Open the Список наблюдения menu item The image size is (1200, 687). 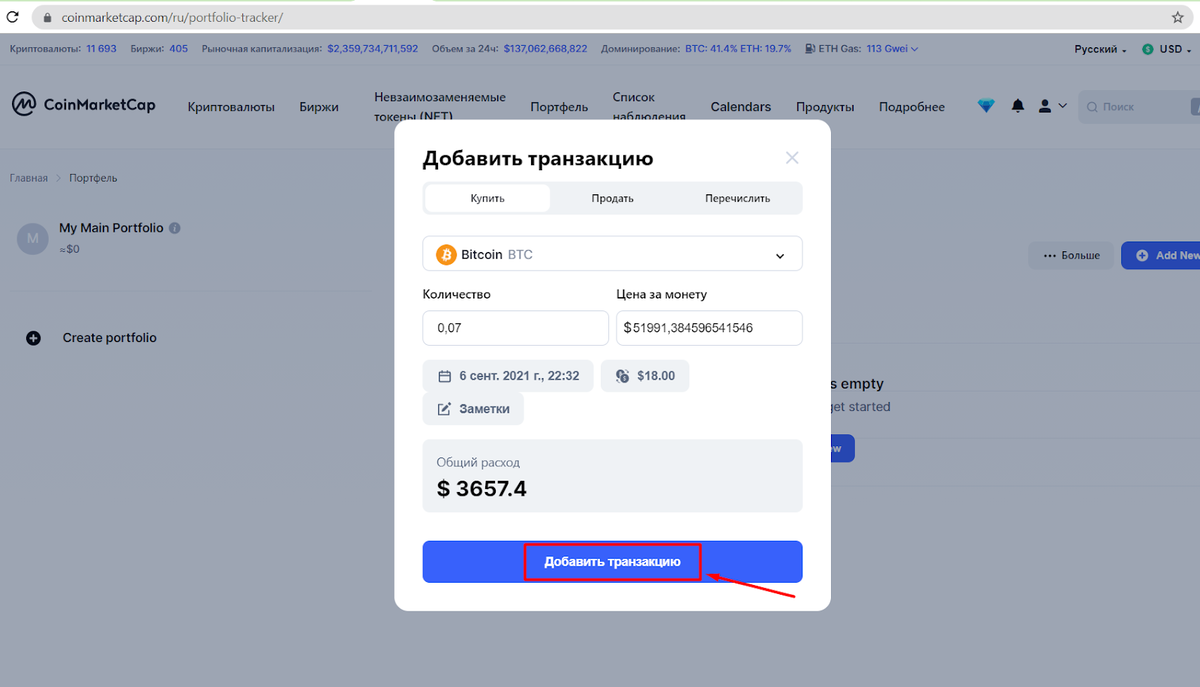tap(649, 107)
